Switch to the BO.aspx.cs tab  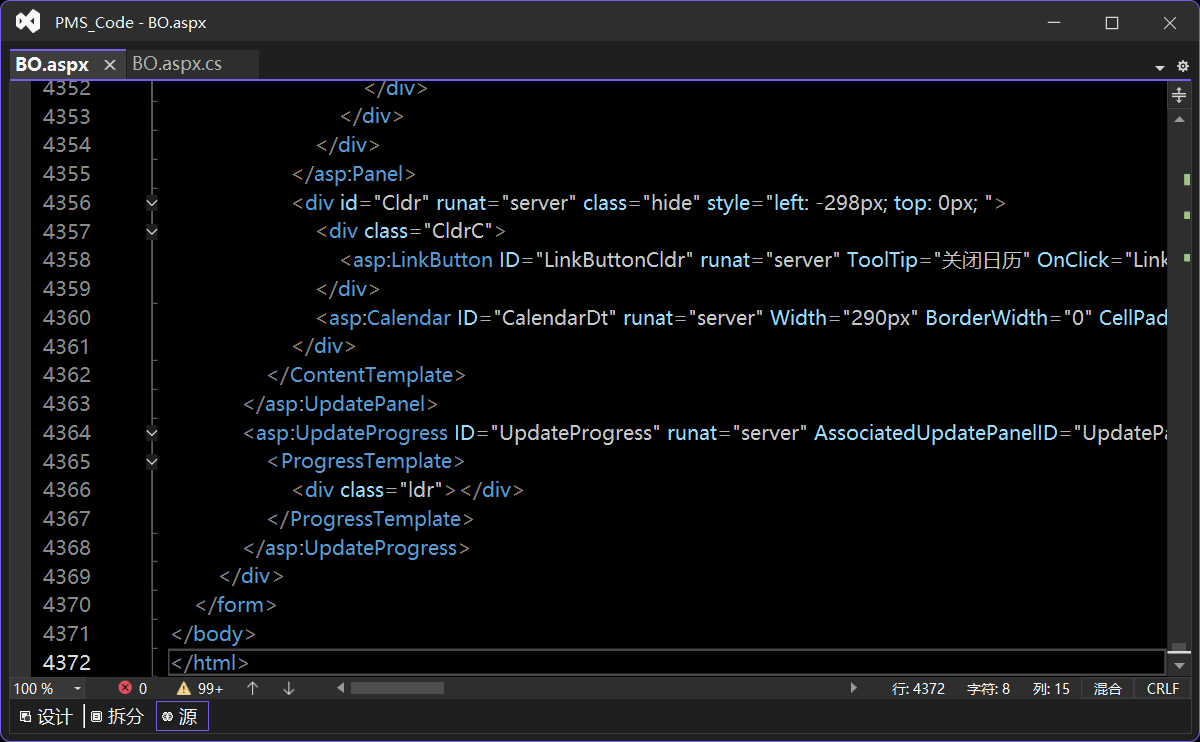[x=177, y=64]
